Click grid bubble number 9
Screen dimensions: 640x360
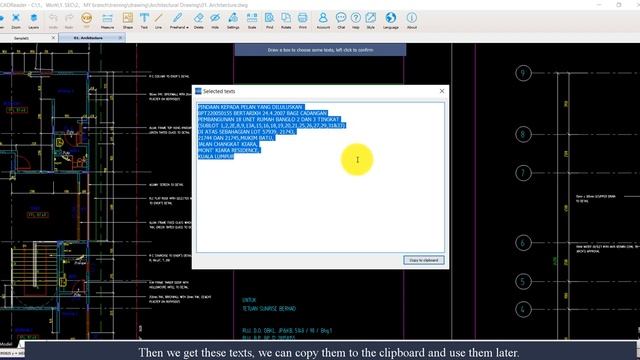point(523,73)
